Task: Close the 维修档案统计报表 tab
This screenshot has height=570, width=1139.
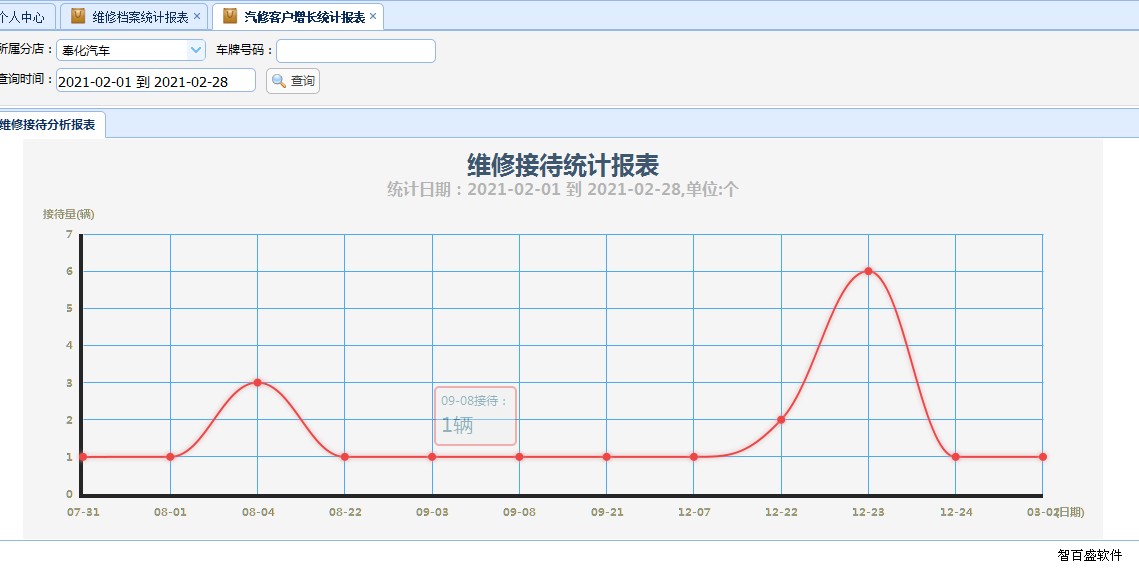Action: click(x=197, y=17)
